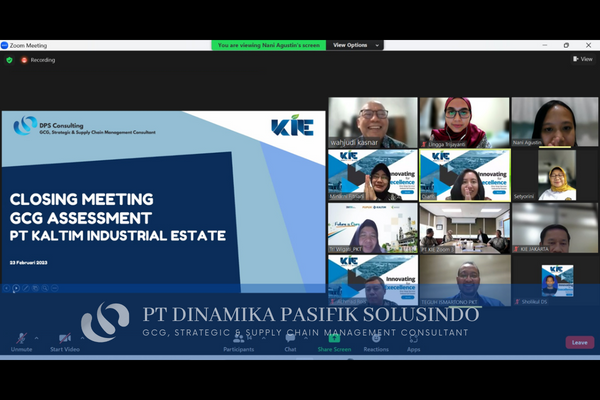Click the Zoom Meeting window icon
Image resolution: width=600 pixels, height=400 pixels.
pyautogui.click(x=5, y=45)
